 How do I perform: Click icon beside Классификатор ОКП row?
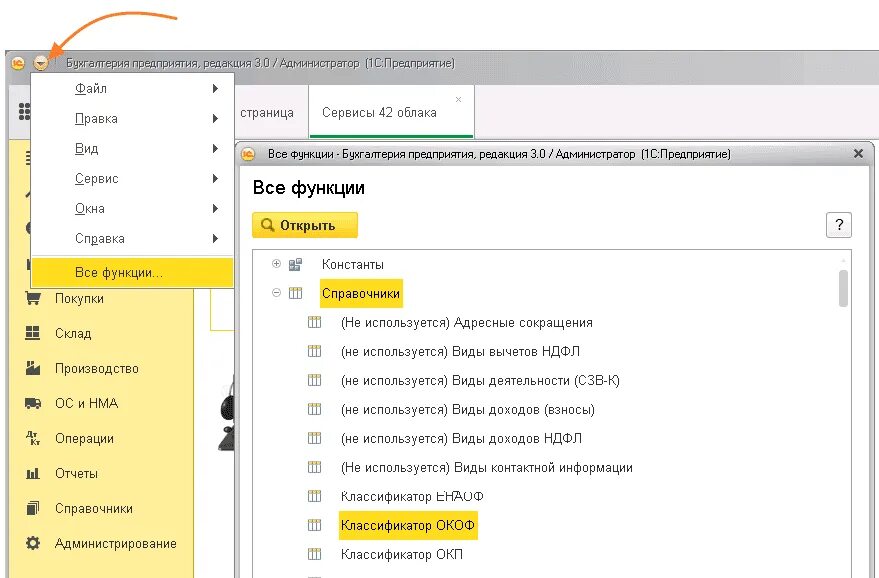coord(314,554)
